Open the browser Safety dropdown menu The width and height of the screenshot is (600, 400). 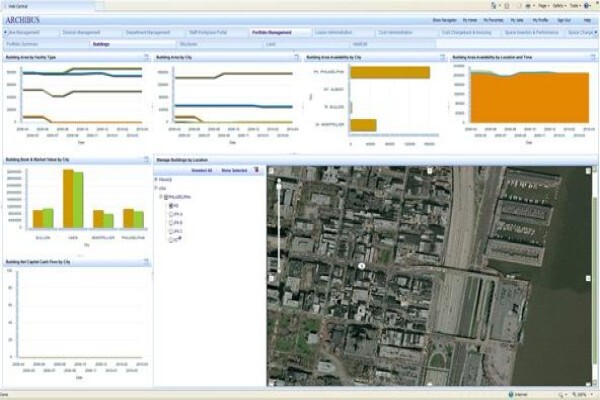pos(559,6)
